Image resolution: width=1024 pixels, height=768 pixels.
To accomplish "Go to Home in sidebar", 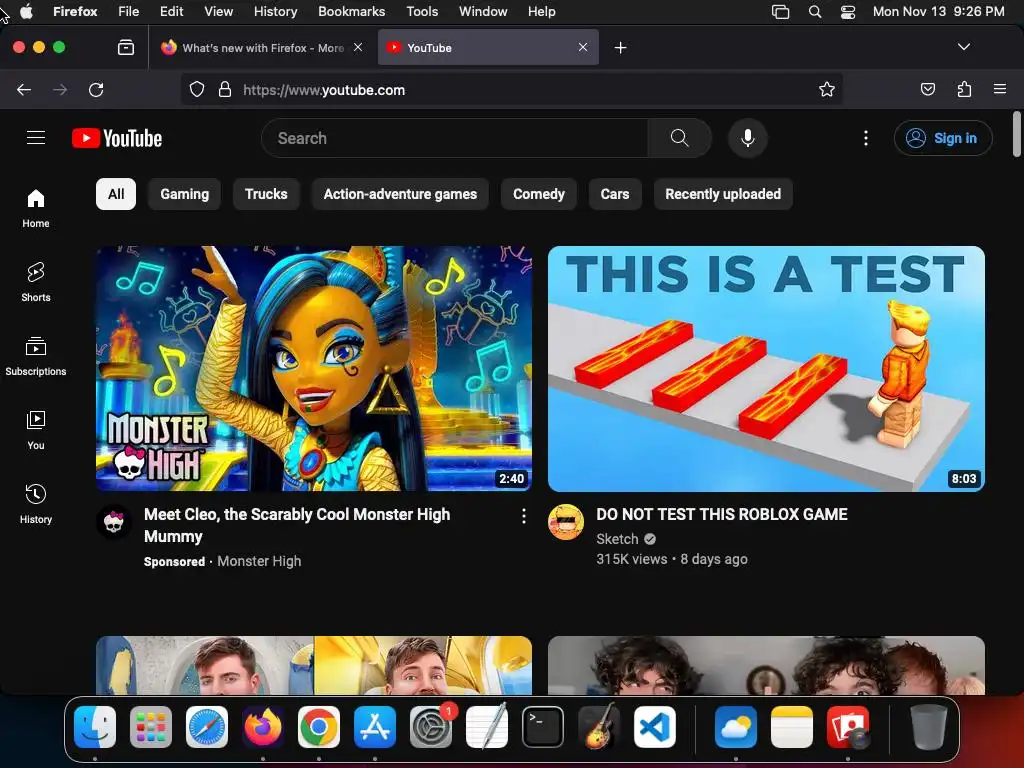I will pyautogui.click(x=36, y=208).
